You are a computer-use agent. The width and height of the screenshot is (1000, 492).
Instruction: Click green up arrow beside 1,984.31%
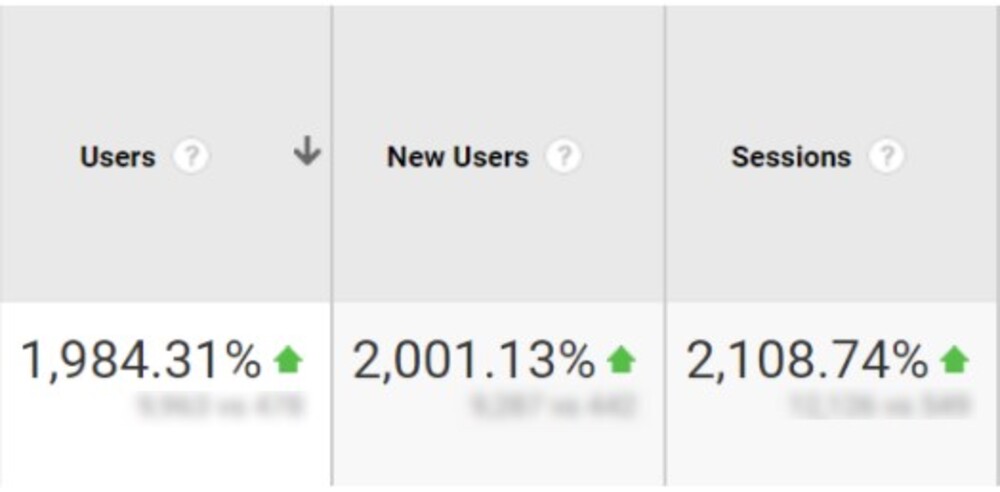(x=288, y=361)
